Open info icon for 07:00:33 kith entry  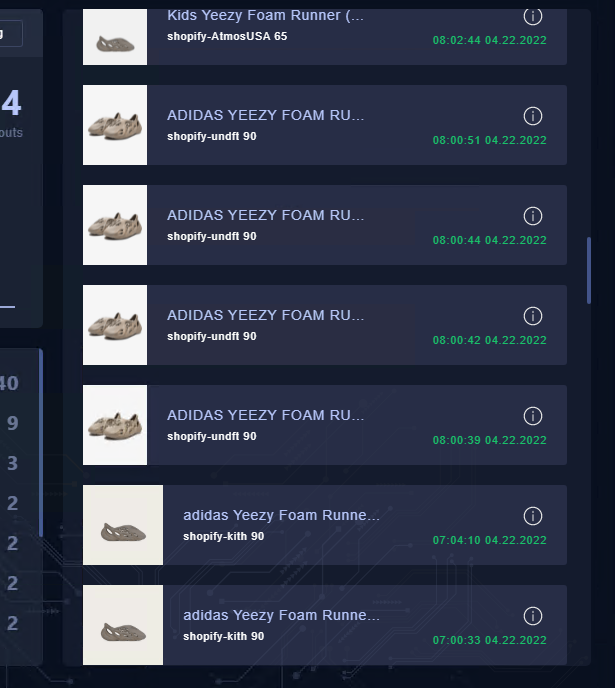point(533,616)
